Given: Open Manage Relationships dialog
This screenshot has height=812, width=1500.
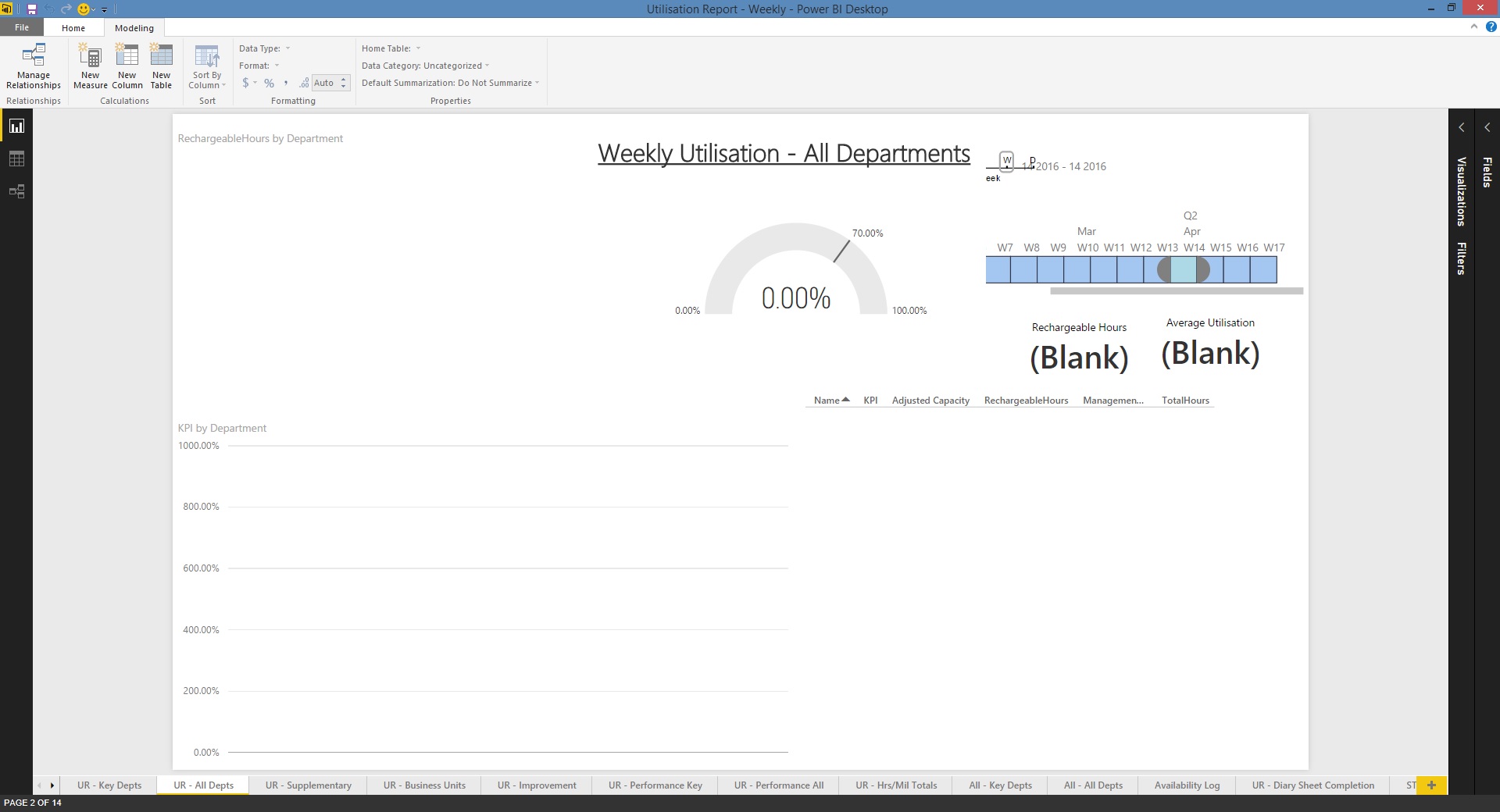Looking at the screenshot, I should point(34,67).
